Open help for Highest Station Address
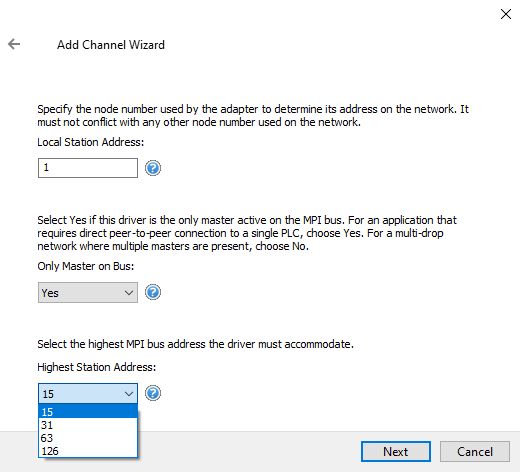The image size is (520, 472). coord(153,393)
